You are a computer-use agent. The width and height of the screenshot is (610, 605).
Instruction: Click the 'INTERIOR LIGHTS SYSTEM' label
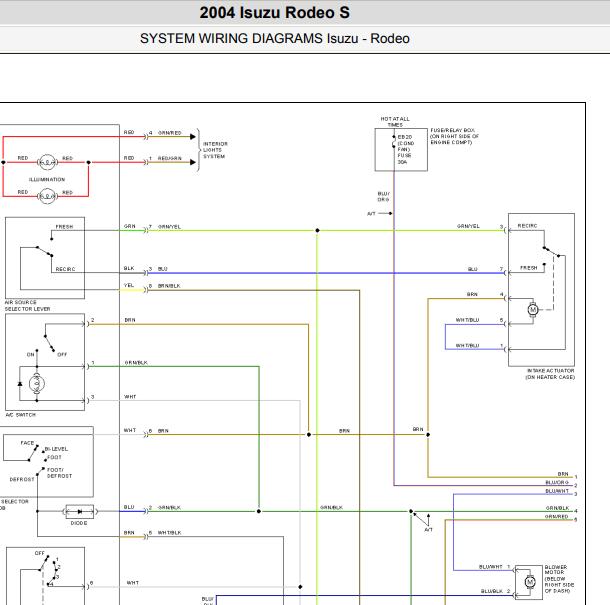215,150
